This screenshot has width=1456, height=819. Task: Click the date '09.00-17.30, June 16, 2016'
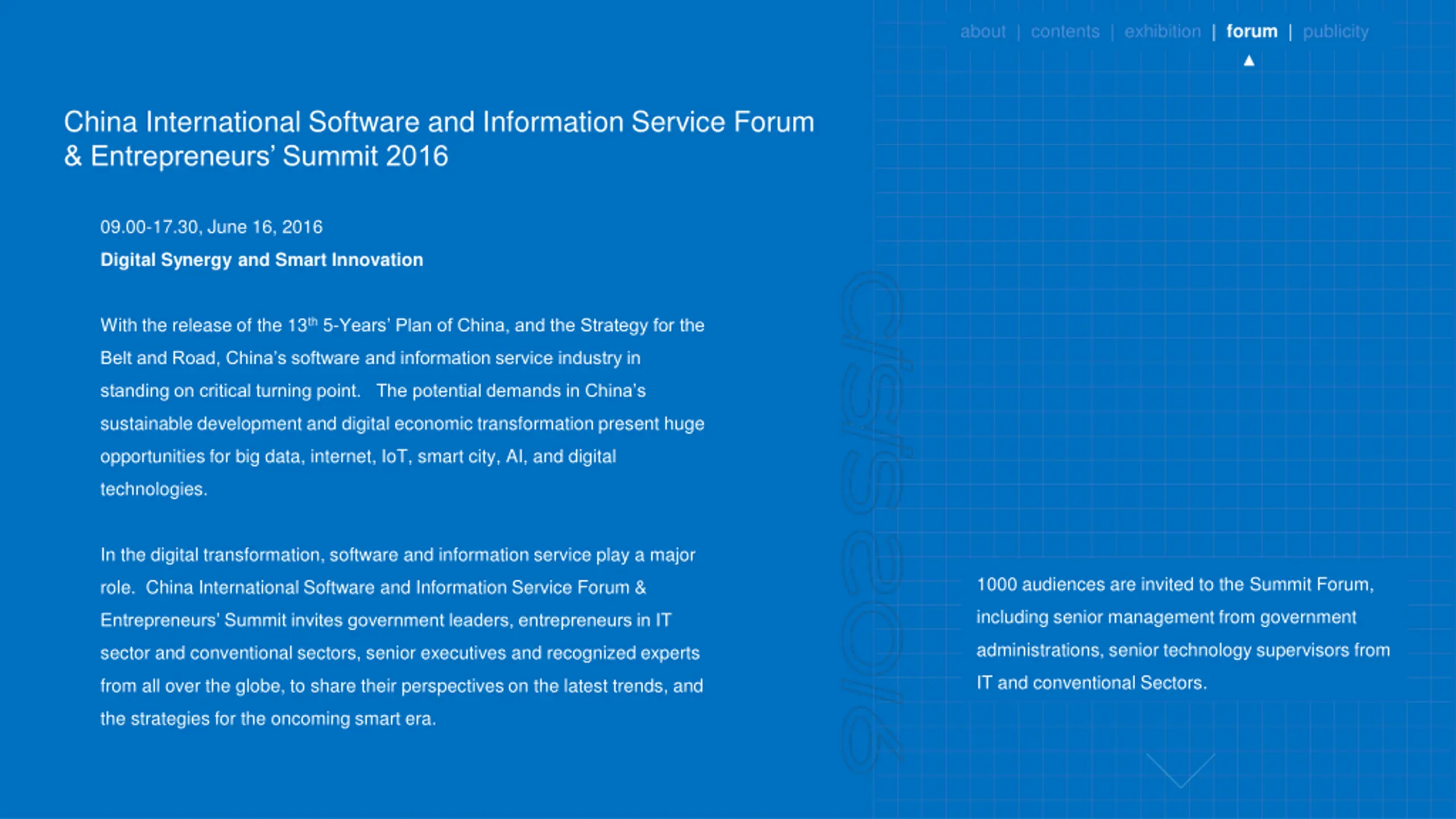point(212,227)
